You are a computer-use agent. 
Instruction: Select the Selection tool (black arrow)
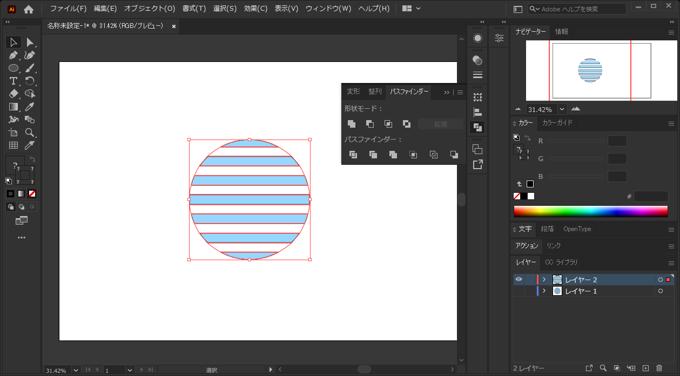[13, 42]
